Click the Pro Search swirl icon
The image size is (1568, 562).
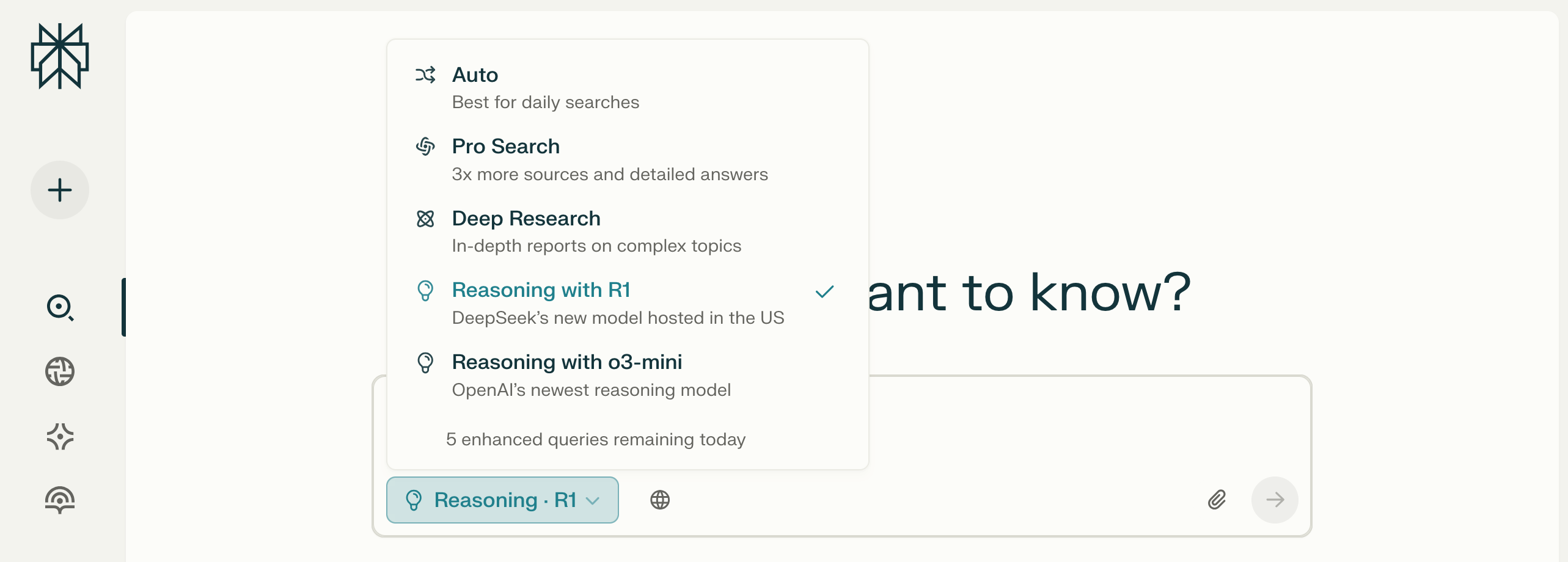tap(425, 147)
